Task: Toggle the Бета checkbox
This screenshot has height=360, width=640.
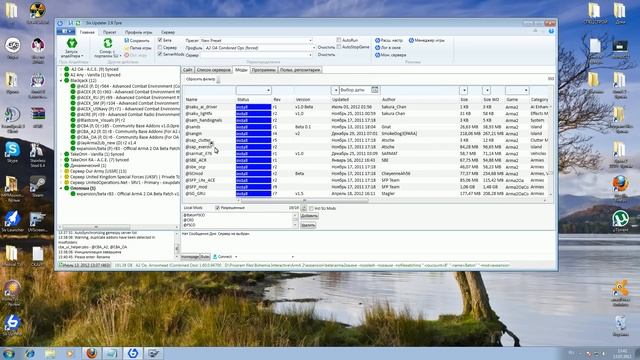Action: tap(160, 40)
